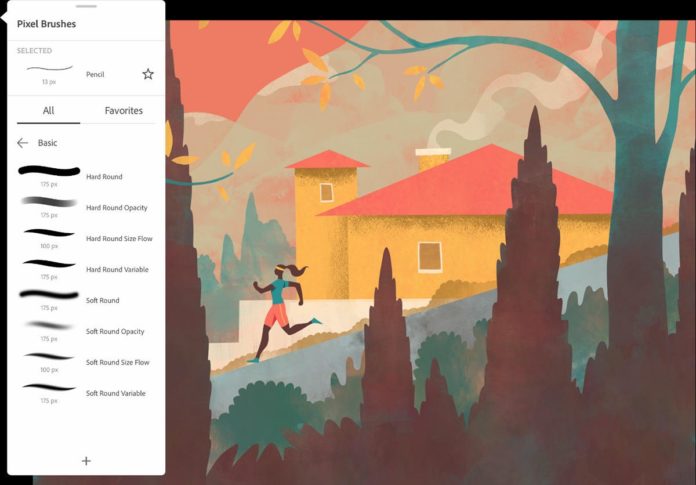The height and width of the screenshot is (485, 696).
Task: Select the Hard Round brush stroke preview
Action: [49, 171]
